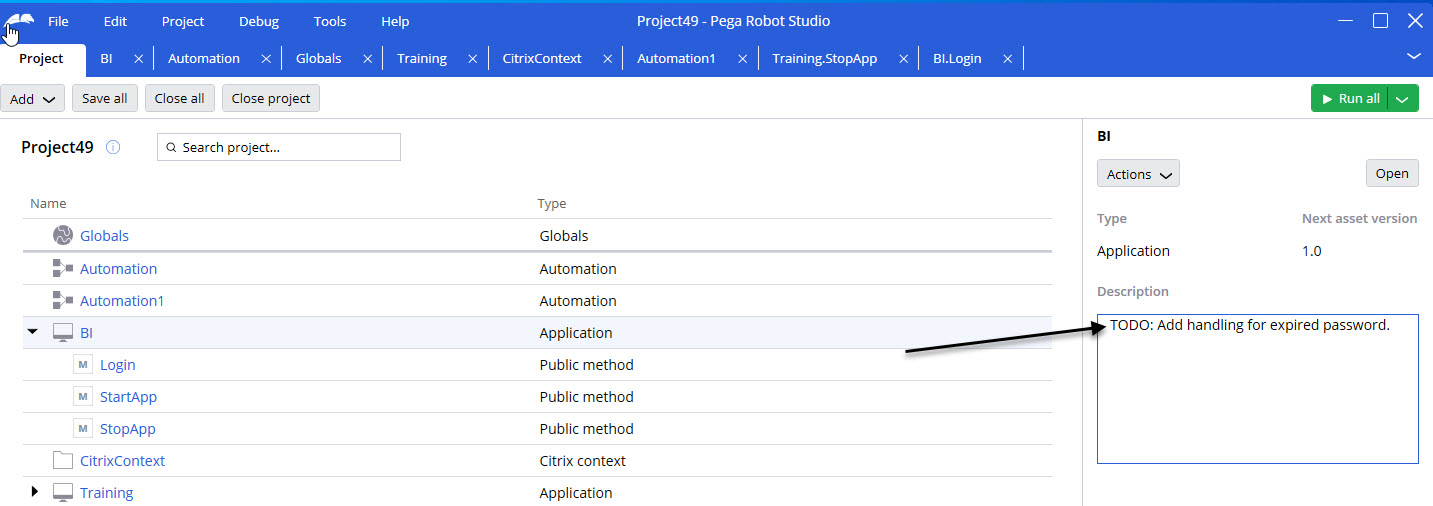Click the Search project input field
Image resolution: width=1433 pixels, height=506 pixels.
[x=279, y=147]
